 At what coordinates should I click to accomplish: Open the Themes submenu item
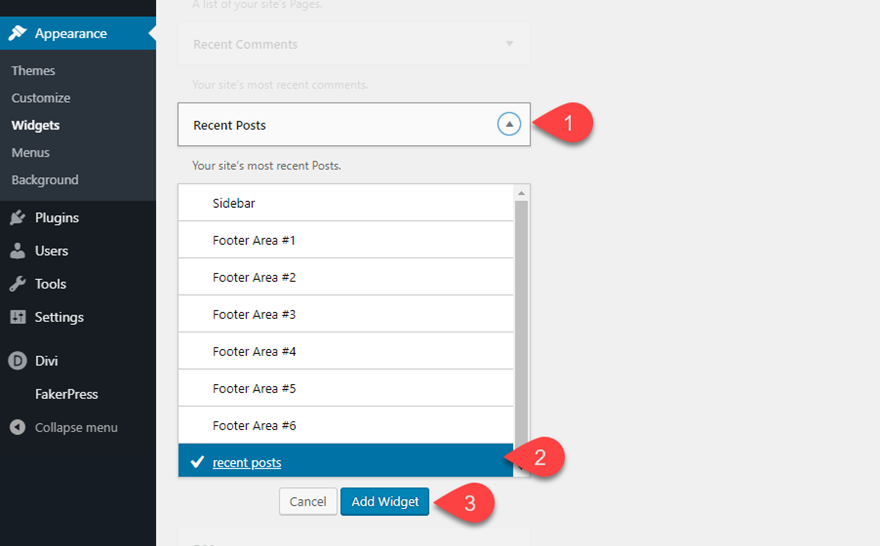point(33,71)
